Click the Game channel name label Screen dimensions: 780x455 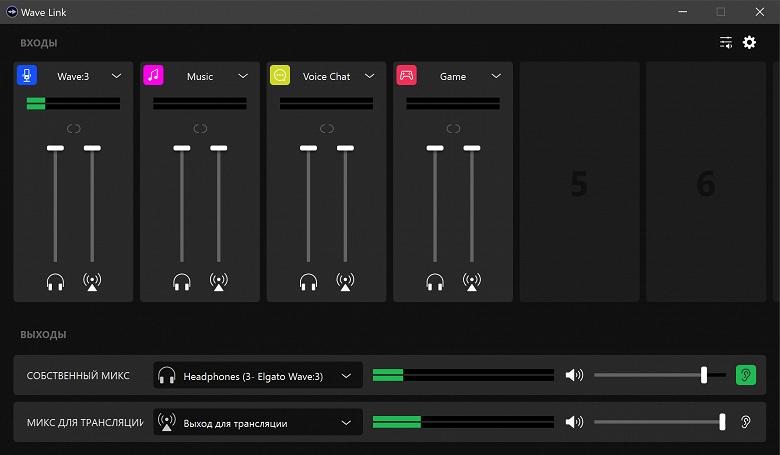[453, 77]
